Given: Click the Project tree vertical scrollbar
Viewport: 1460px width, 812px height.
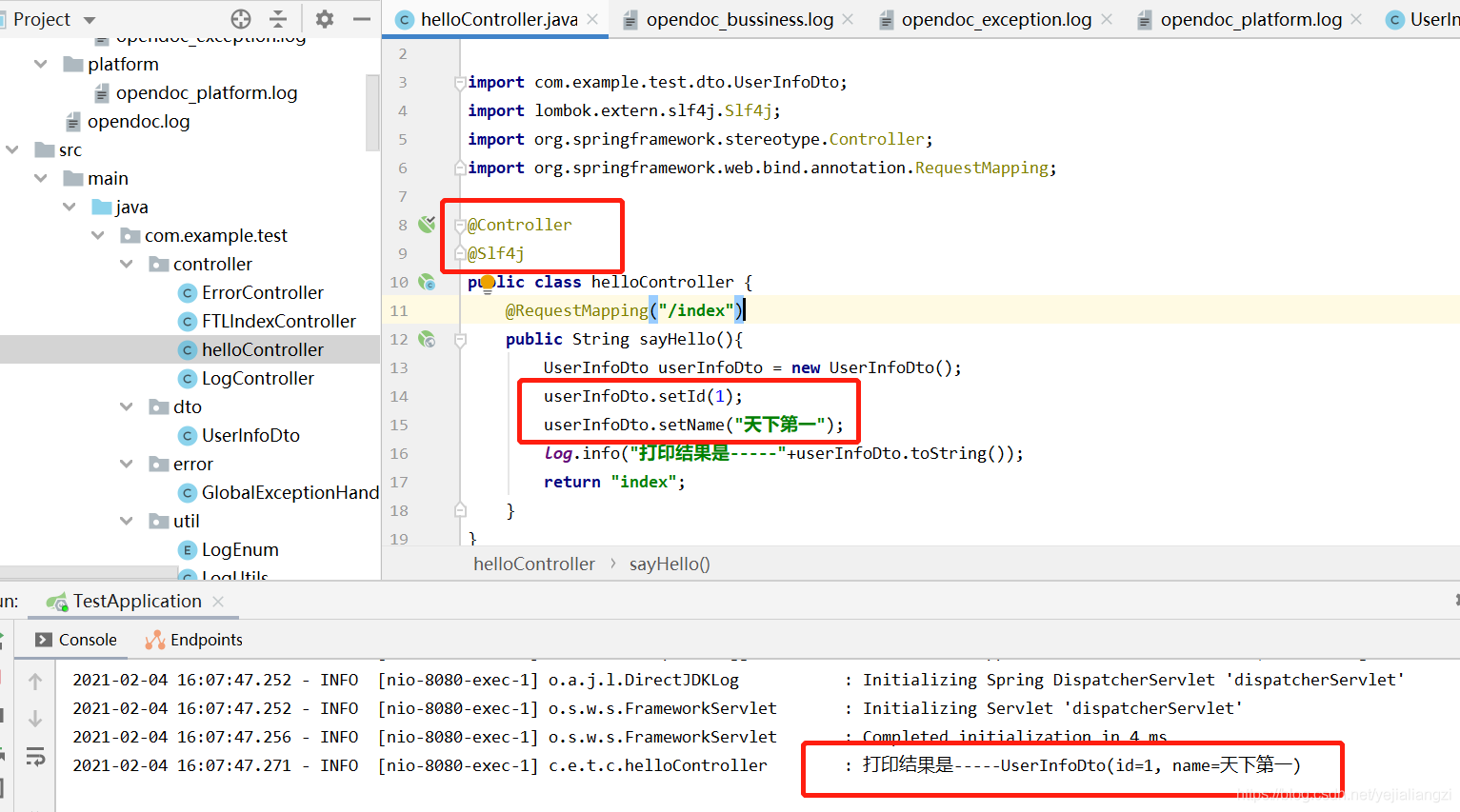Looking at the screenshot, I should (372, 112).
